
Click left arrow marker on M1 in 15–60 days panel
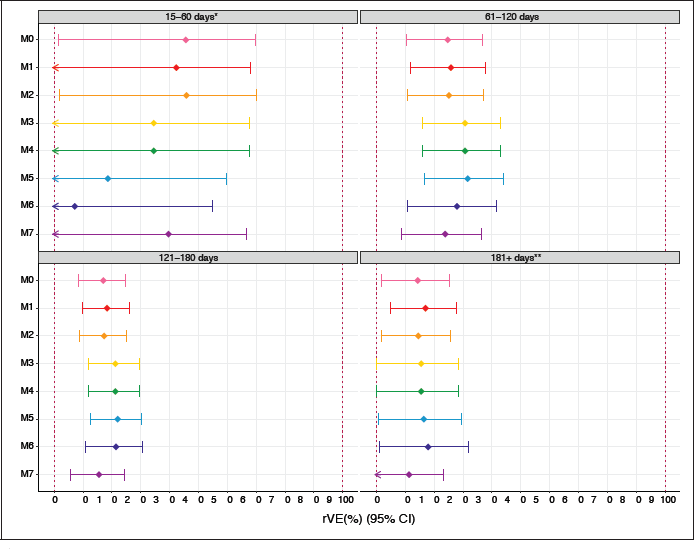pyautogui.click(x=56, y=67)
